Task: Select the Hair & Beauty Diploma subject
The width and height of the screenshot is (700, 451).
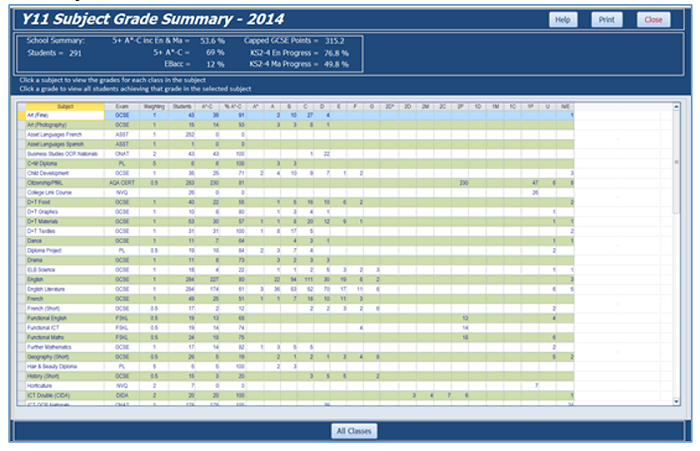Action: [x=65, y=367]
